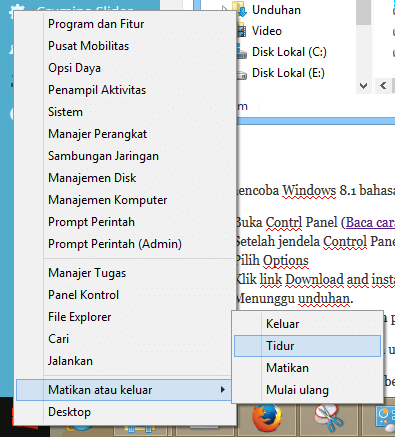Expand Matikan atau keluar submenu
The height and width of the screenshot is (437, 395).
tap(123, 390)
